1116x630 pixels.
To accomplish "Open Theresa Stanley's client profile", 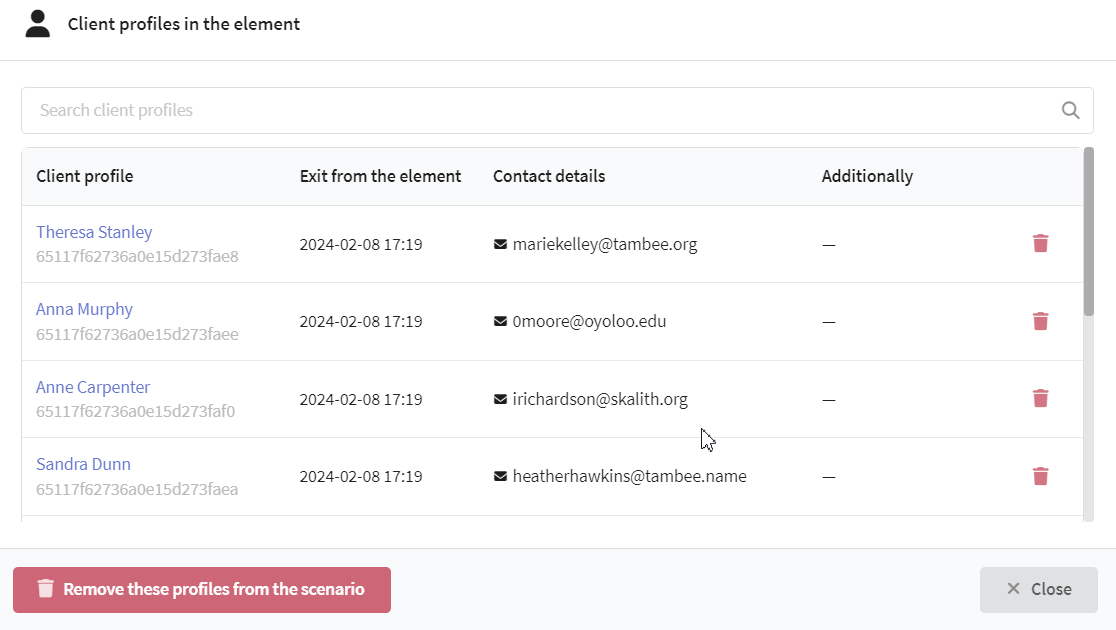I will pyautogui.click(x=94, y=232).
